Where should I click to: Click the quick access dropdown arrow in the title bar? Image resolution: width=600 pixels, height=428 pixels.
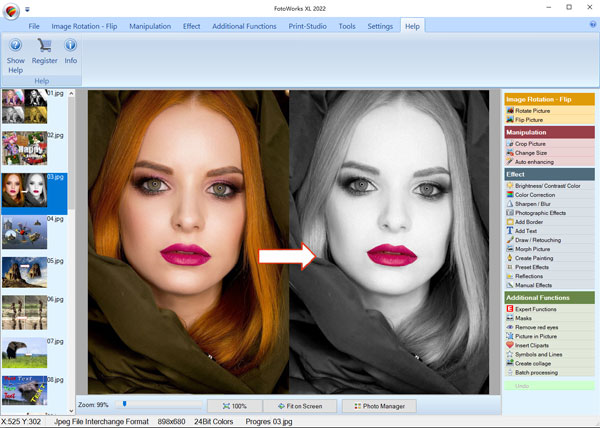click(x=27, y=9)
